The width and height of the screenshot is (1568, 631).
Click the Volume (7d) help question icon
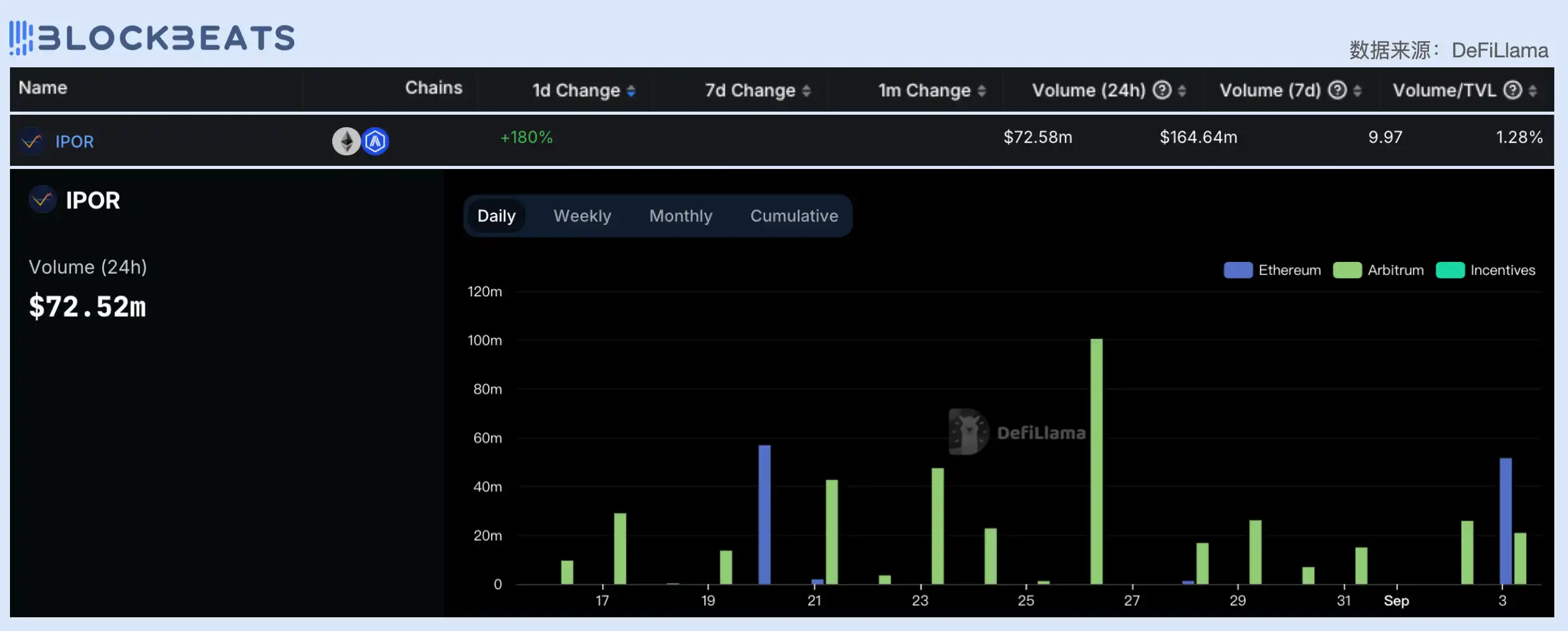point(1337,90)
